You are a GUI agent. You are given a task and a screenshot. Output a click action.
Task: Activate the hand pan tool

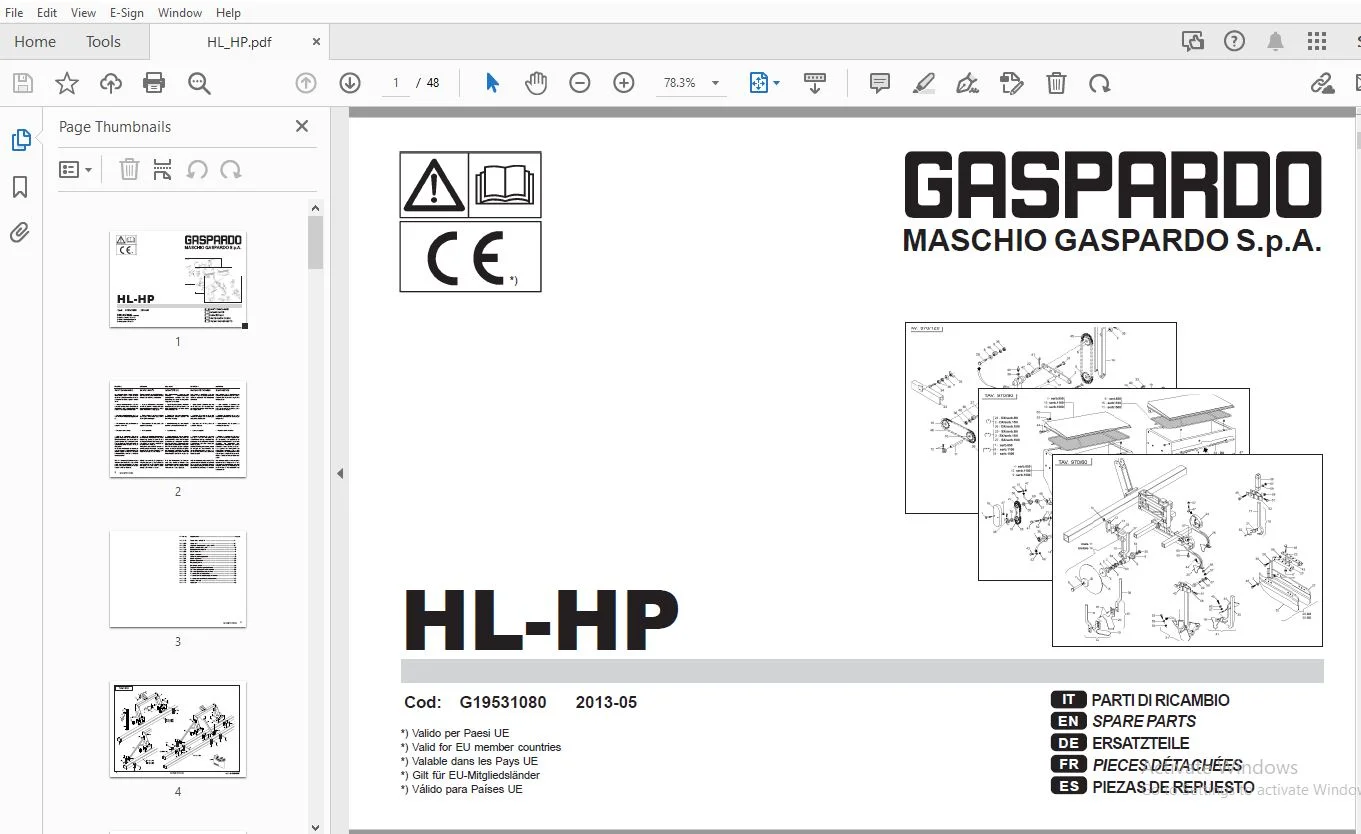coord(536,84)
